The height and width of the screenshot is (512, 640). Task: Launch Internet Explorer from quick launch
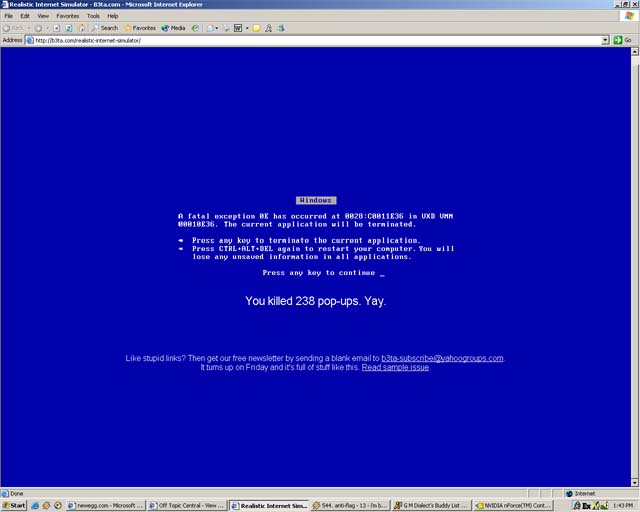click(35, 505)
